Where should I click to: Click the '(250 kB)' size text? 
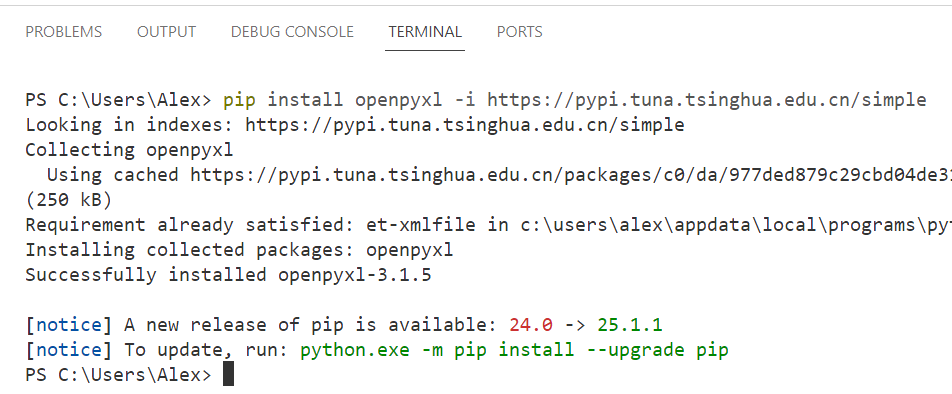[69, 200]
